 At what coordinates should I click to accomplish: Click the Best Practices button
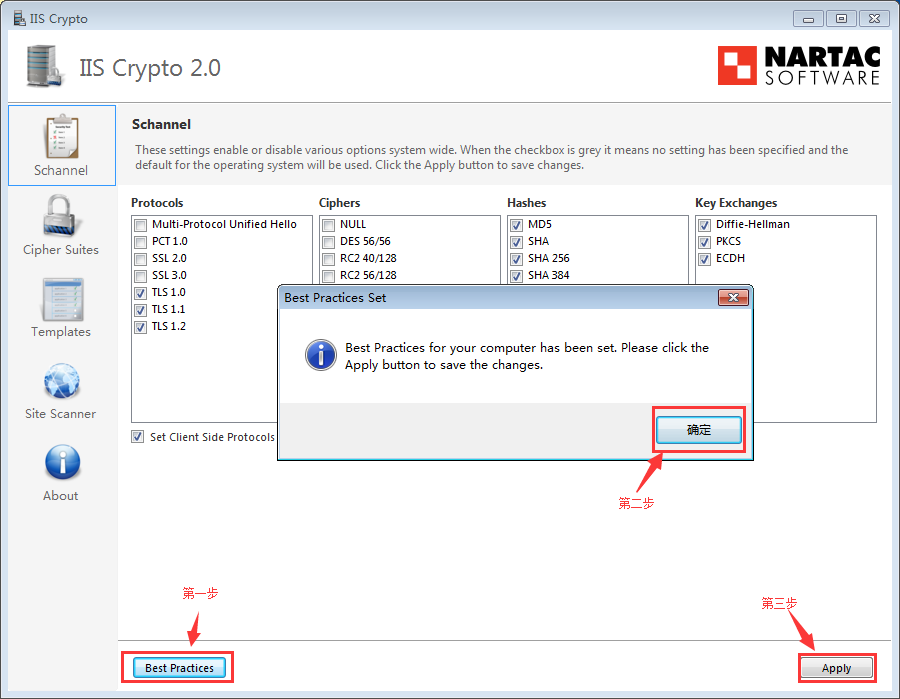click(x=179, y=668)
